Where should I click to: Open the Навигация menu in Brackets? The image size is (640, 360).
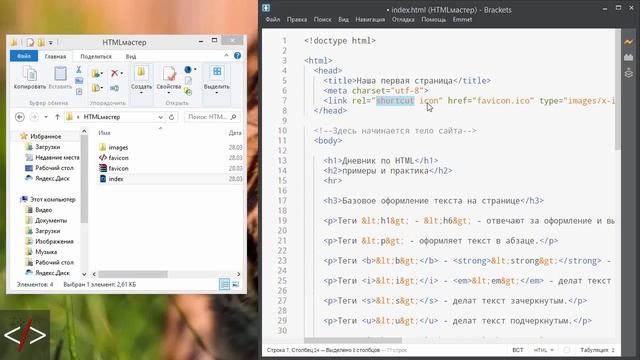(370, 20)
